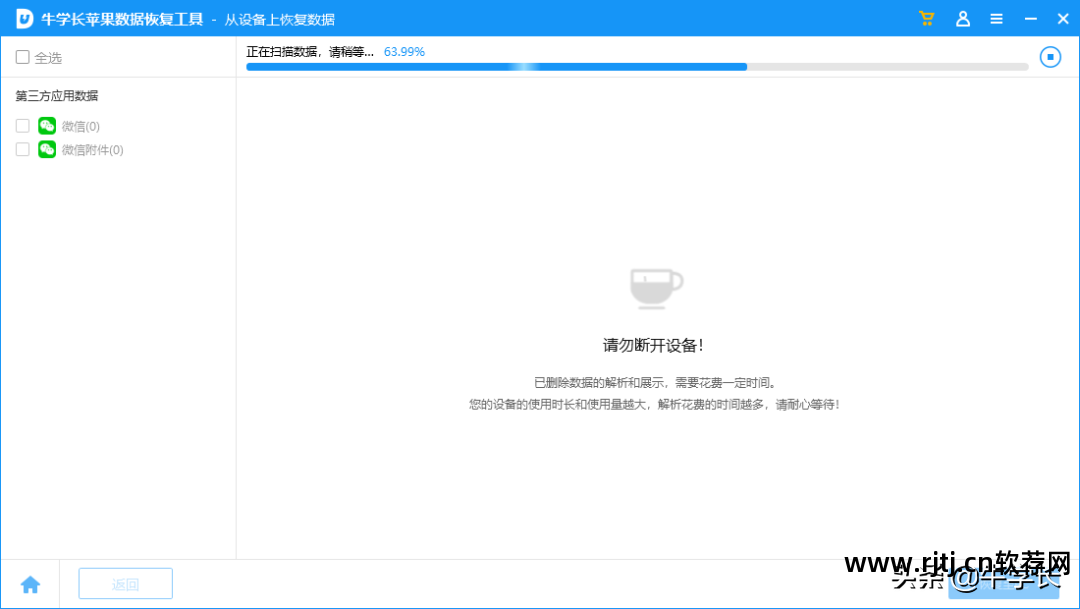
Task: Click the WeChat icon beside 微信附件
Action: point(46,149)
